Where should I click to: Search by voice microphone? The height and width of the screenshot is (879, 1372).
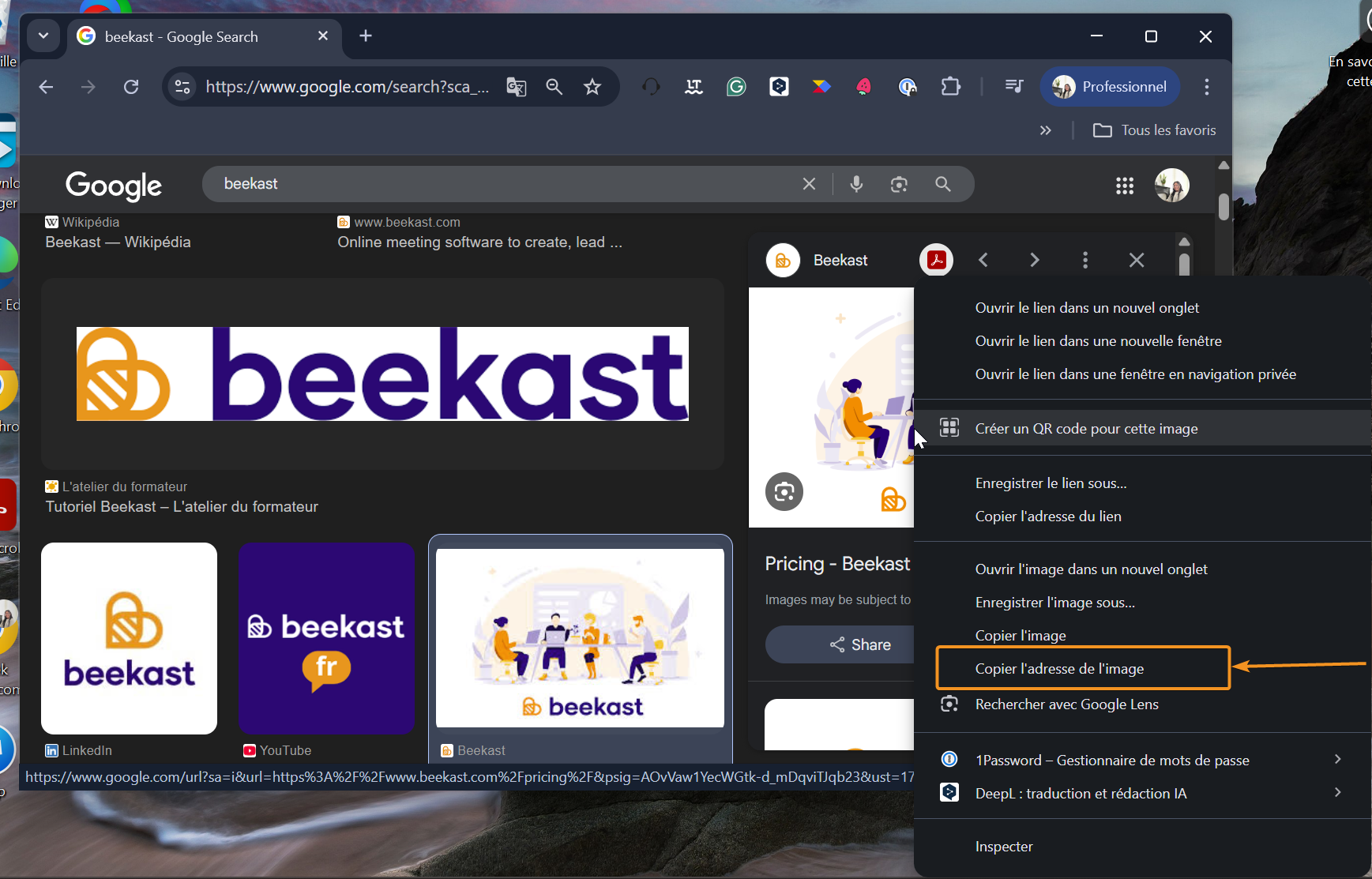click(856, 184)
